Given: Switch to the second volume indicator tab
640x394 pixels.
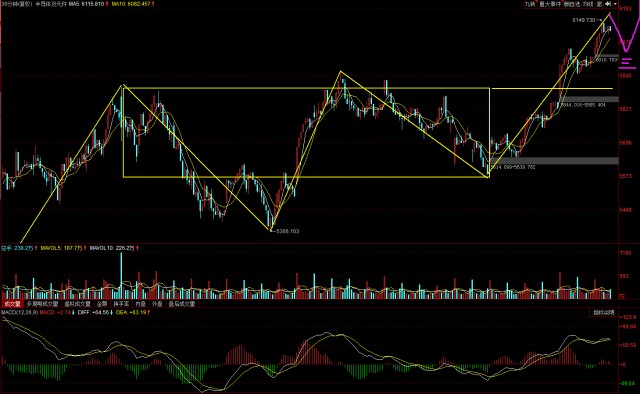Looking at the screenshot, I should 42,304.
